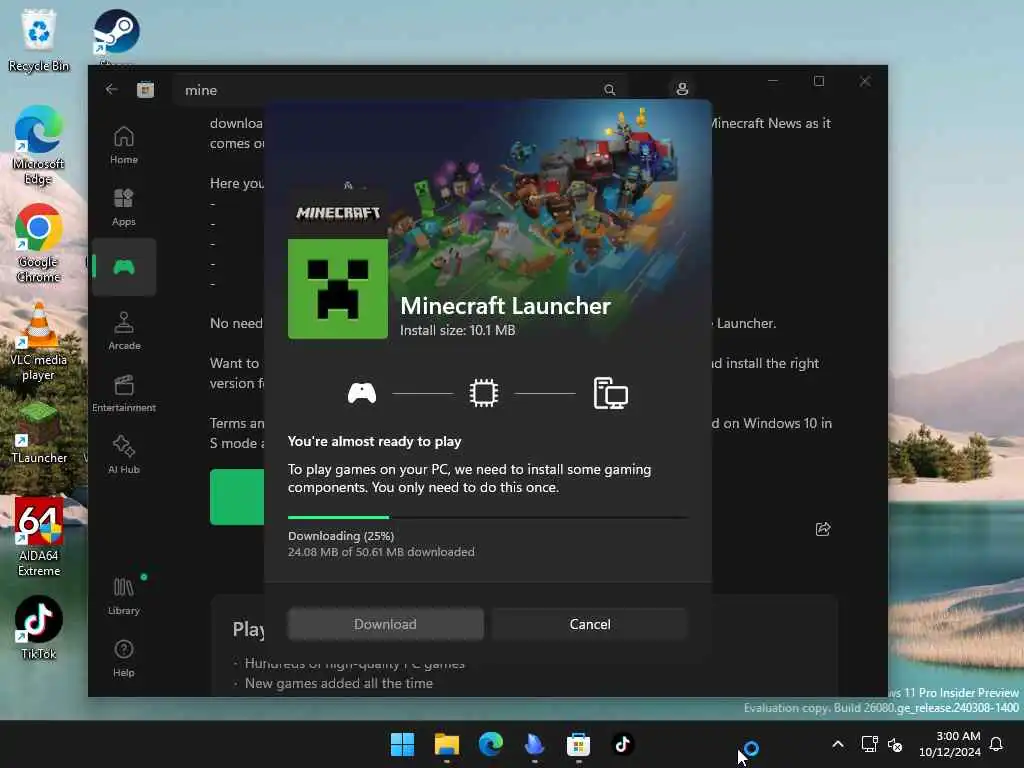This screenshot has height=768, width=1024.
Task: Expand the hidden system tray icons chevron
Action: click(x=838, y=744)
